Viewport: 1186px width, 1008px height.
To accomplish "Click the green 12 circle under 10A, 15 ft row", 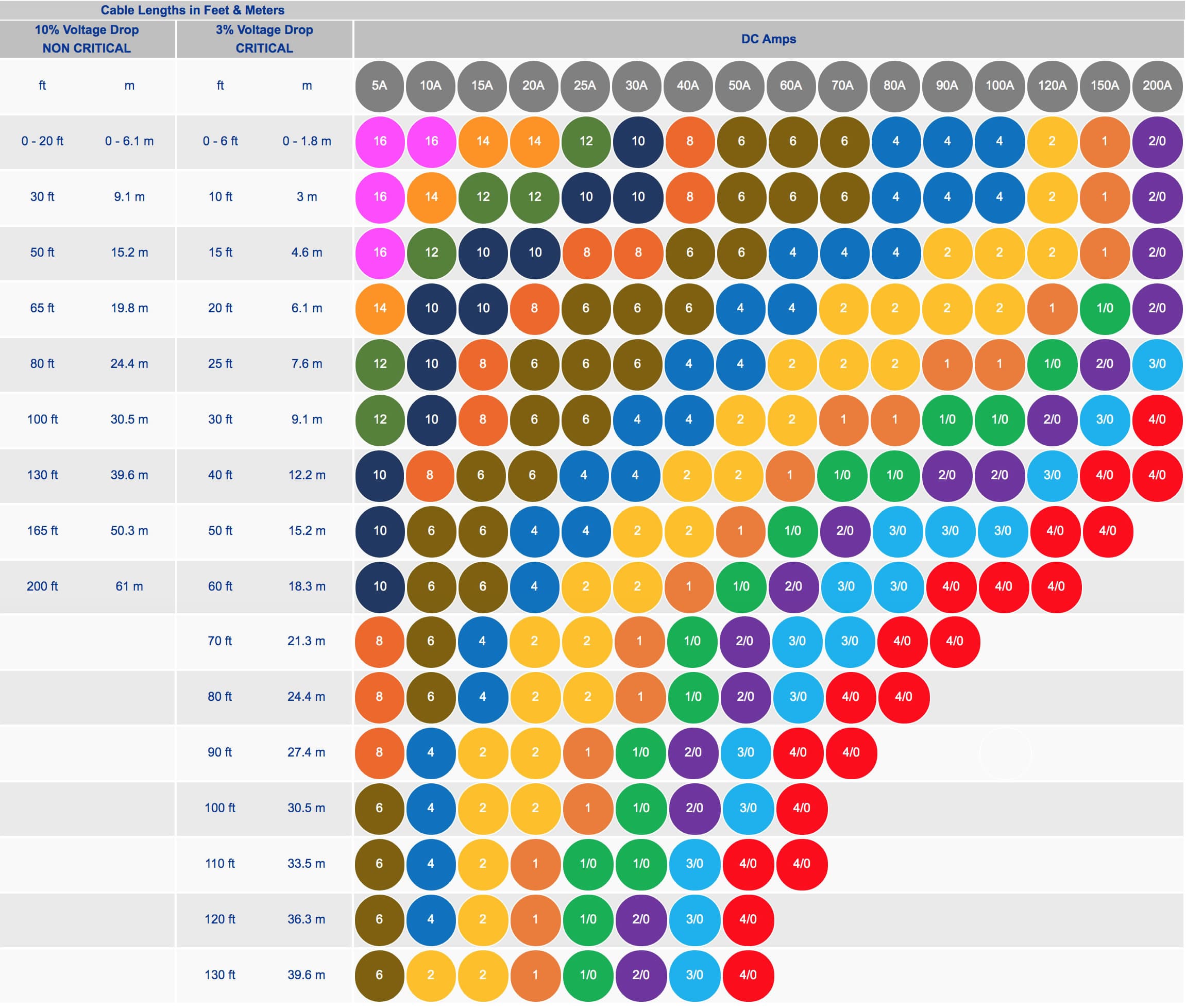I will (431, 253).
